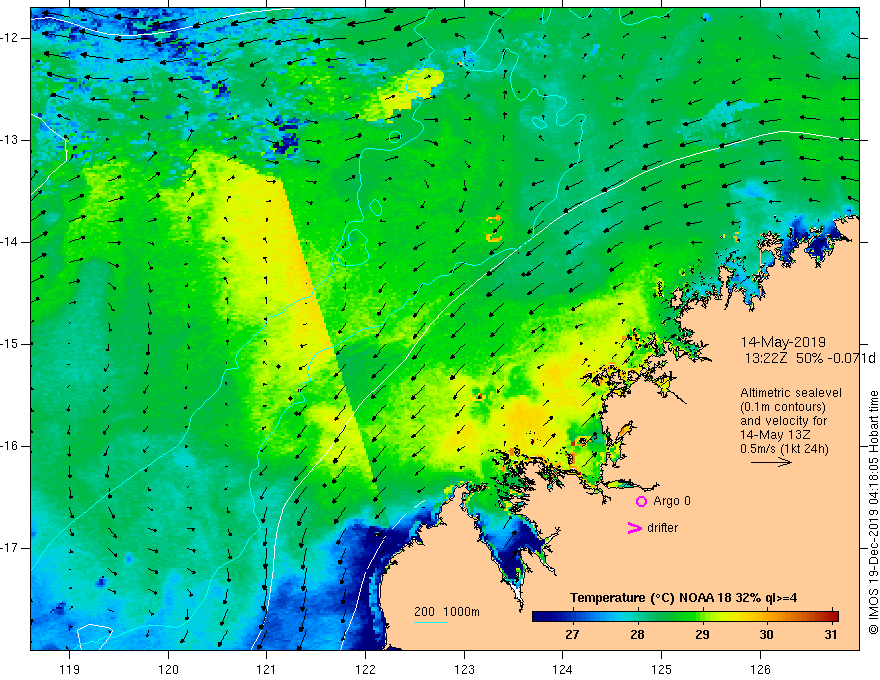Viewport: 880px width, 680px height.
Task: Click the 'Argo 0' legend label
Action: tap(672, 501)
